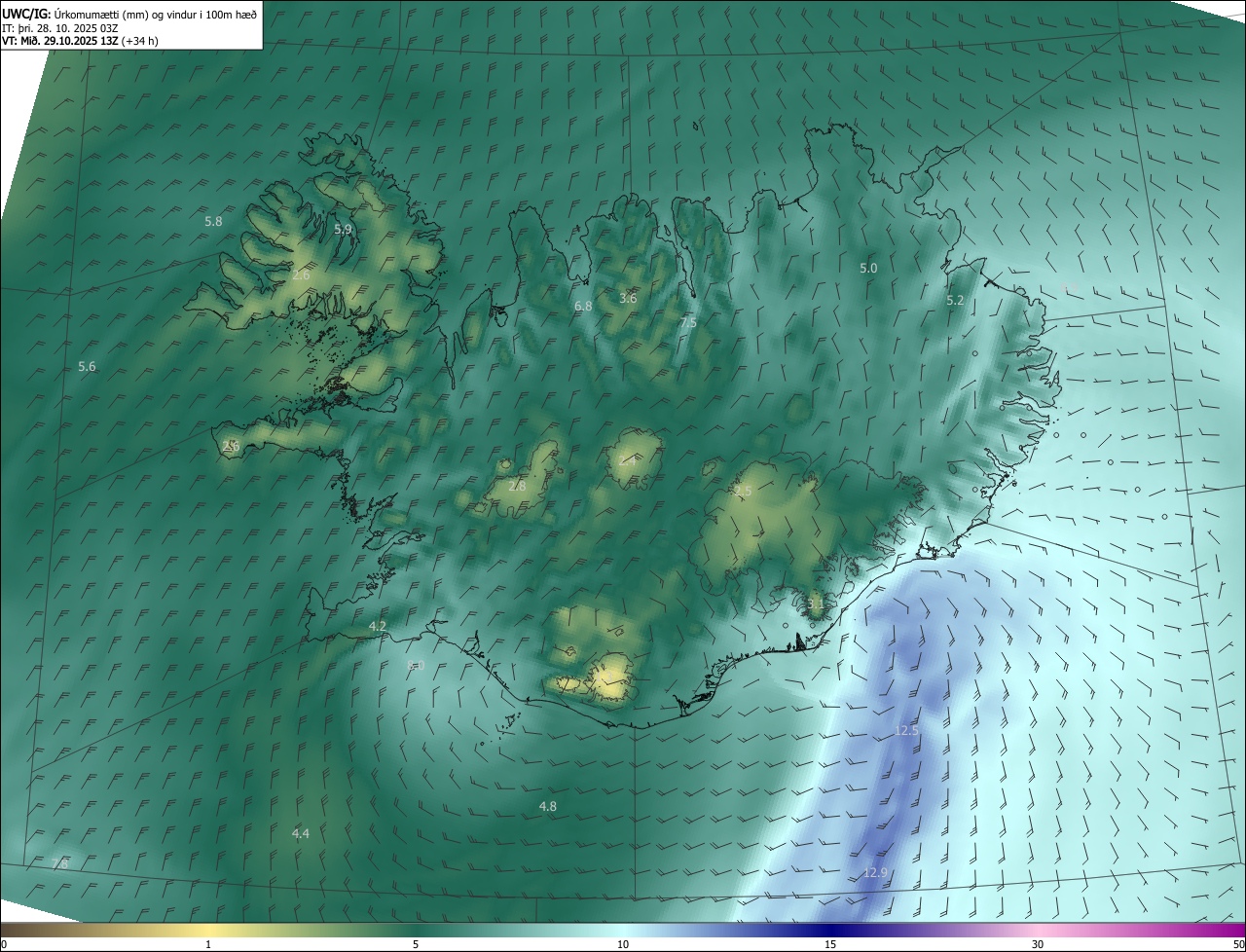This screenshot has width=1246, height=952.
Task: Click the 8.0 value off the southwest coast
Action: point(416,666)
